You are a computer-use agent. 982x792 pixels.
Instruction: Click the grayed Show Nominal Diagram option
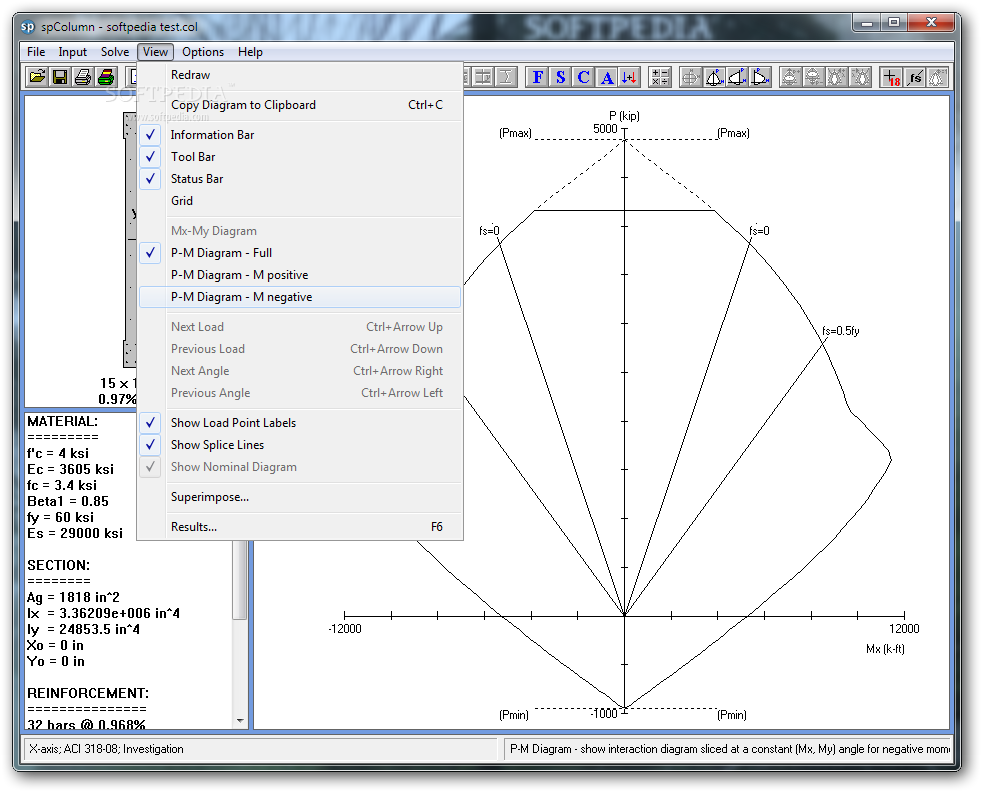tap(299, 466)
